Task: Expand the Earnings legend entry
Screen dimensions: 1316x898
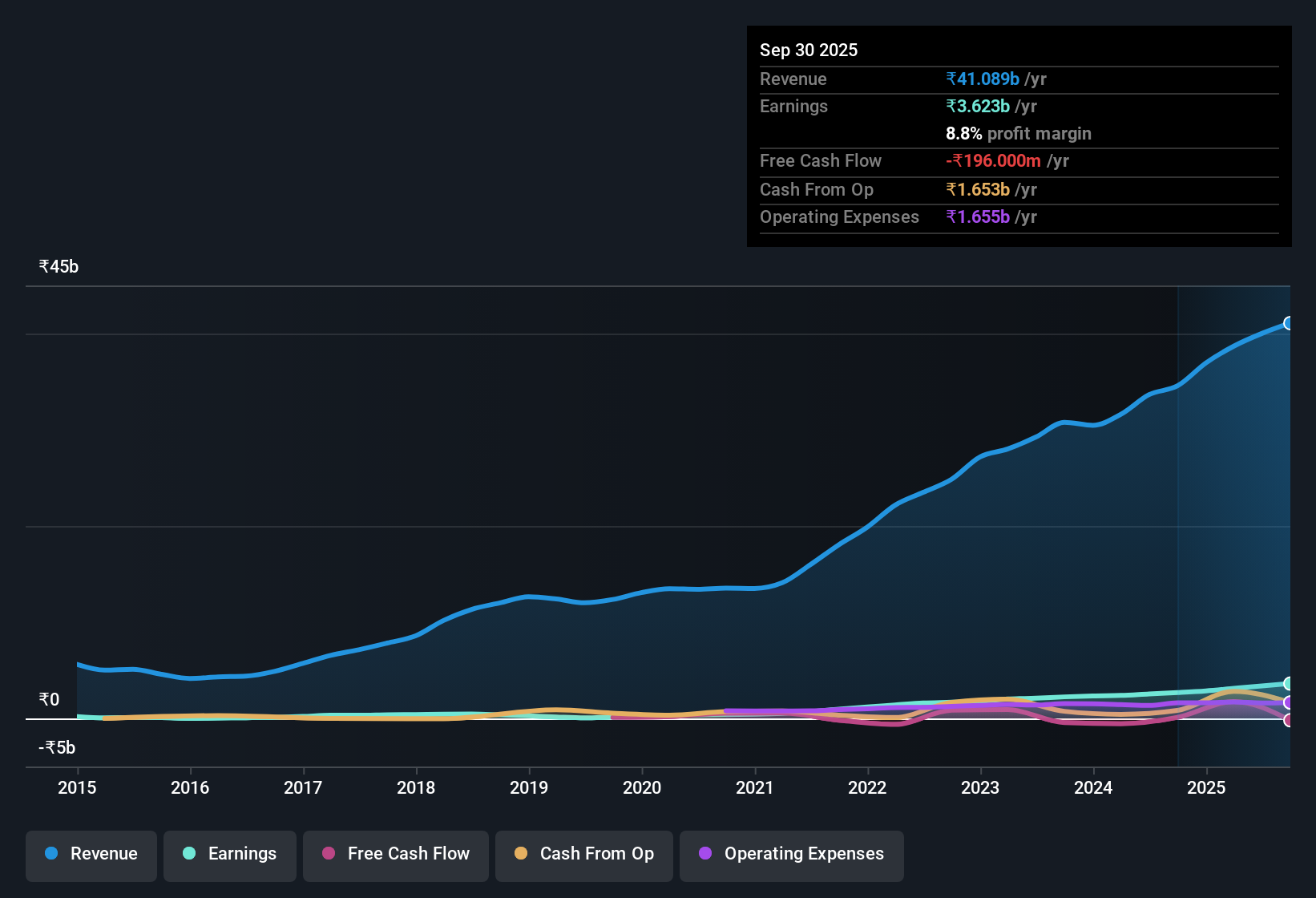Action: [229, 854]
